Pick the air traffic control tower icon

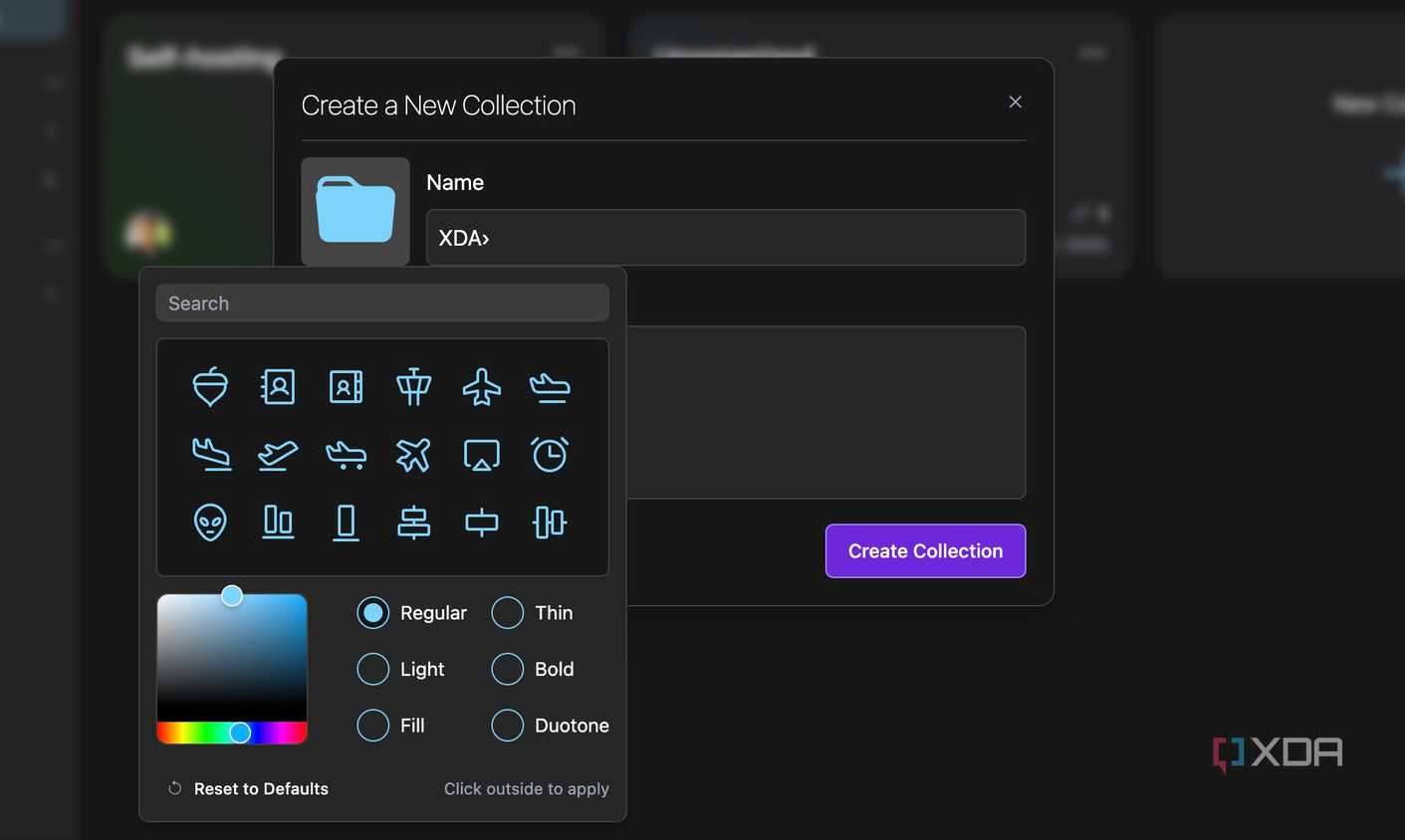click(413, 387)
